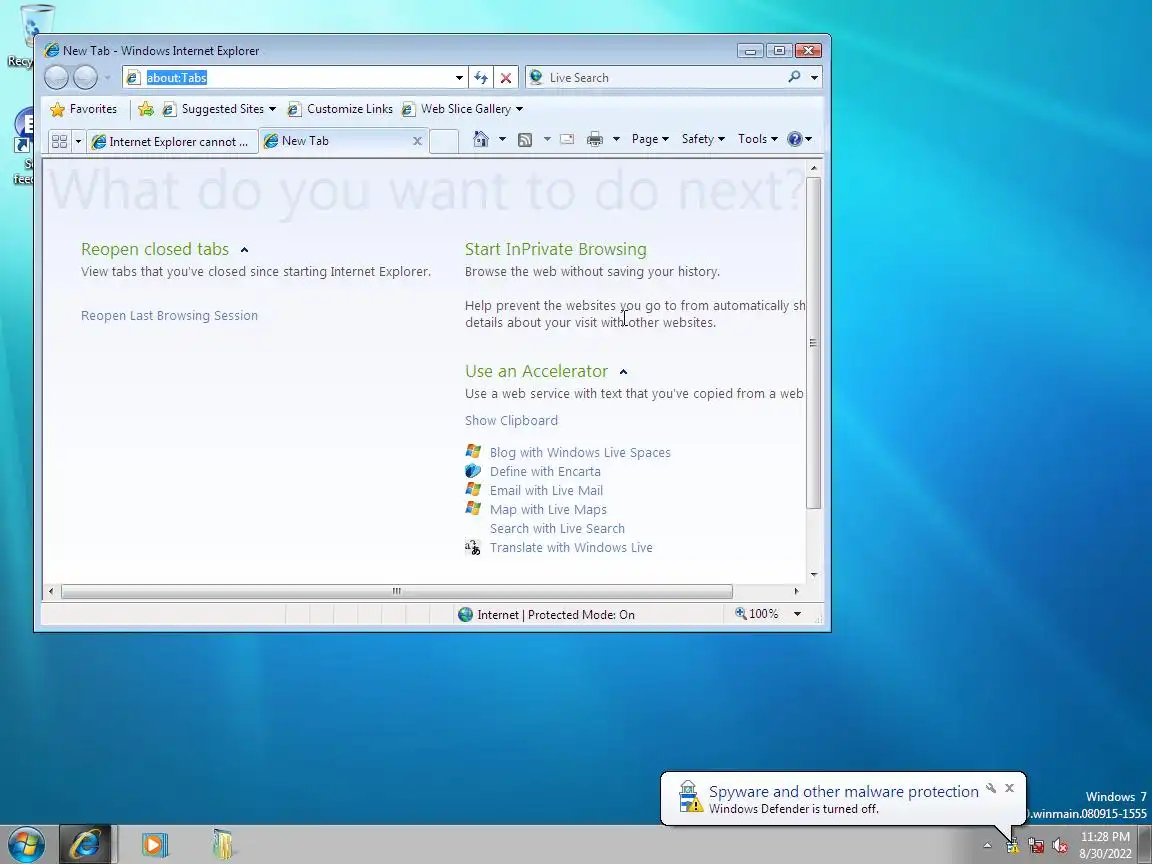
Task: Click the Help question mark icon
Action: (x=794, y=139)
